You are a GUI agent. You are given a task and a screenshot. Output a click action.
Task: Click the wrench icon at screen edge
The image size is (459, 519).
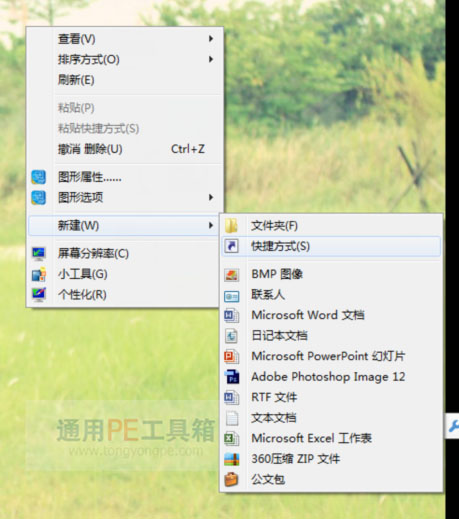[453, 426]
